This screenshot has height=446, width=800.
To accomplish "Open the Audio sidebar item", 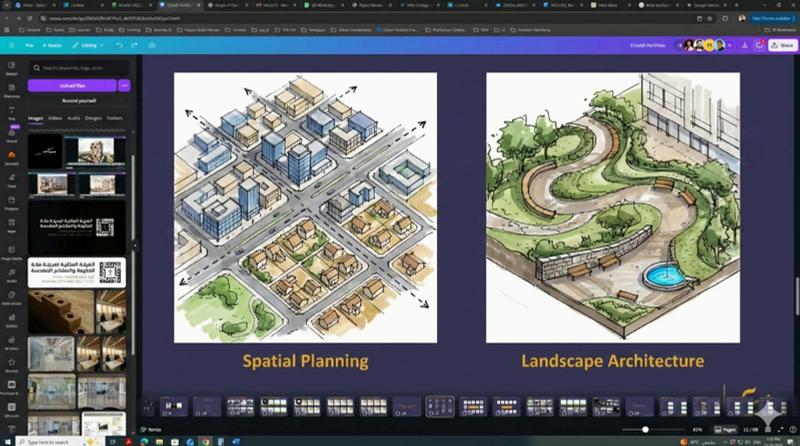I will click(x=11, y=275).
